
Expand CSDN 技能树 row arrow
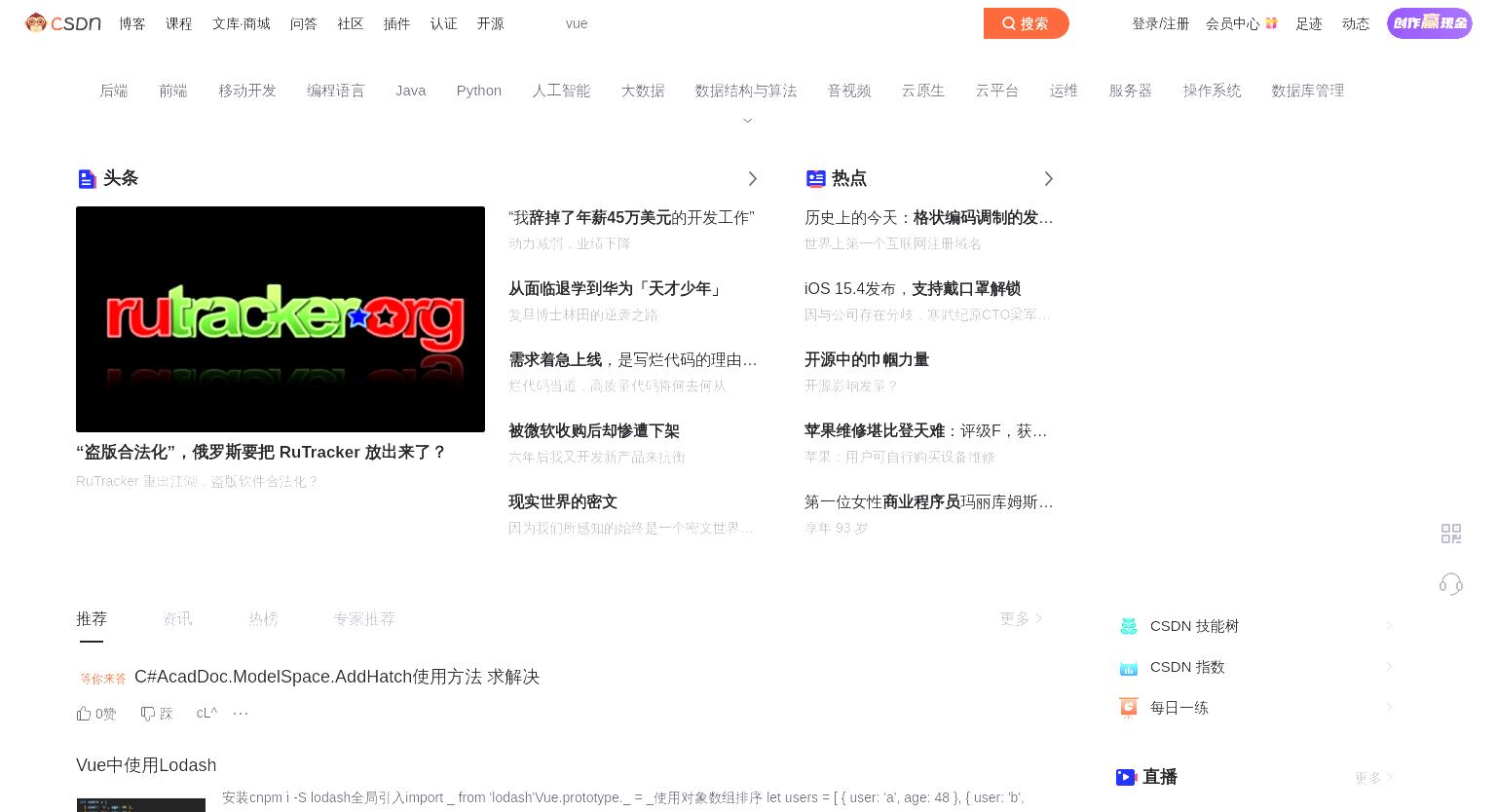[1389, 626]
